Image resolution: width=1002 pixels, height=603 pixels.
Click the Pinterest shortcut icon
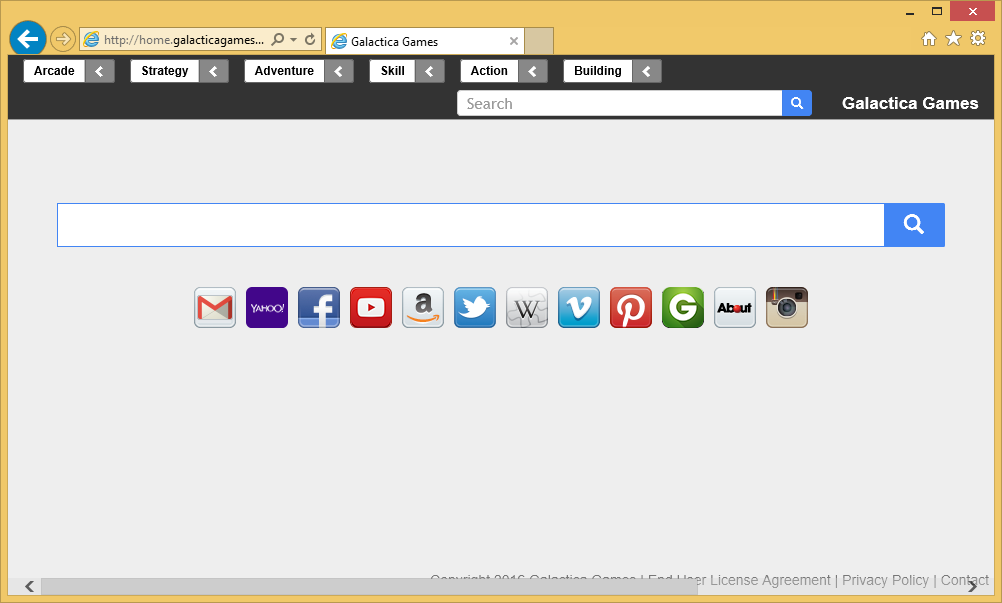tap(631, 308)
